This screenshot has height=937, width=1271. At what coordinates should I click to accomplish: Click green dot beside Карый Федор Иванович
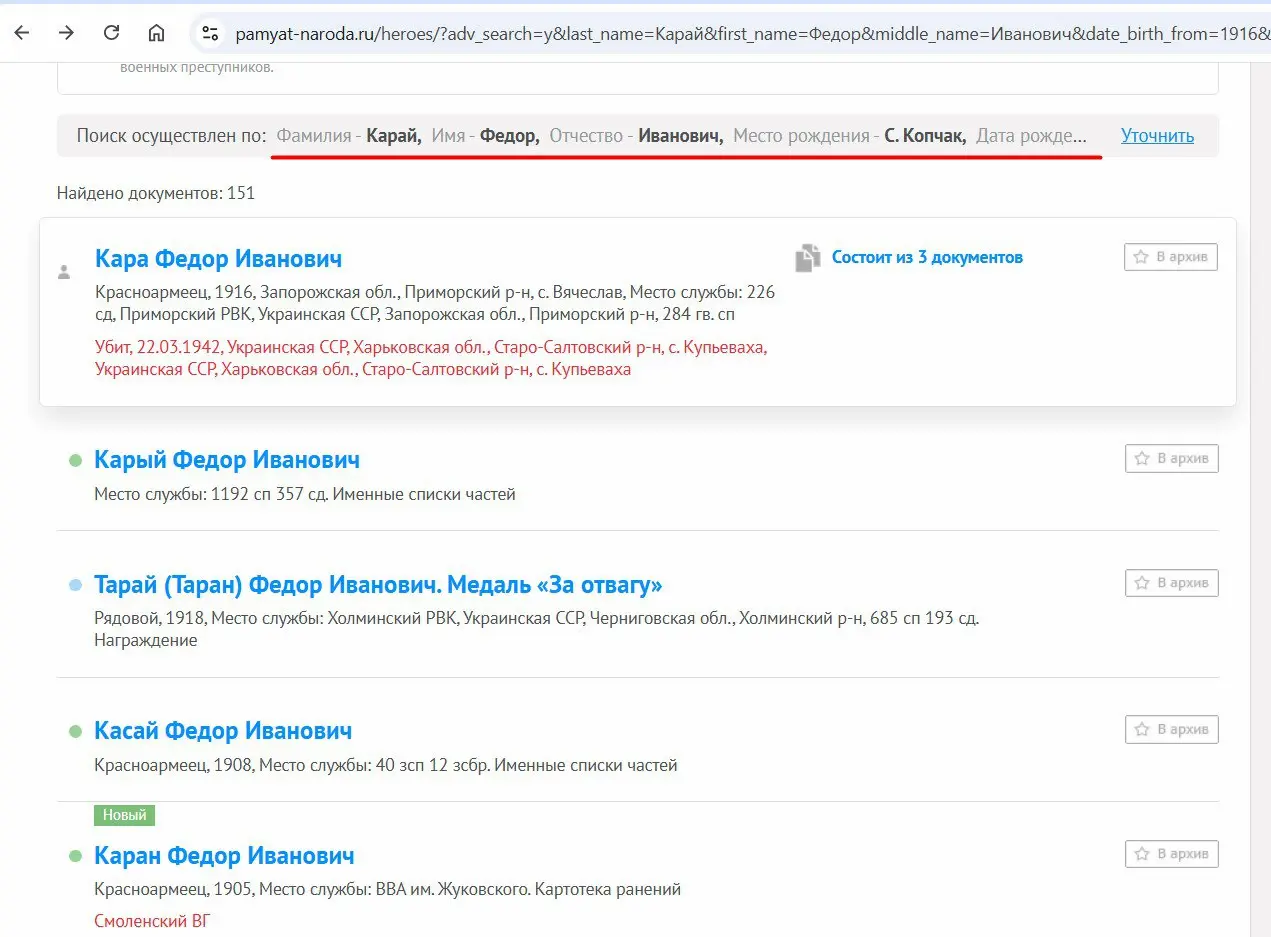pyautogui.click(x=74, y=461)
